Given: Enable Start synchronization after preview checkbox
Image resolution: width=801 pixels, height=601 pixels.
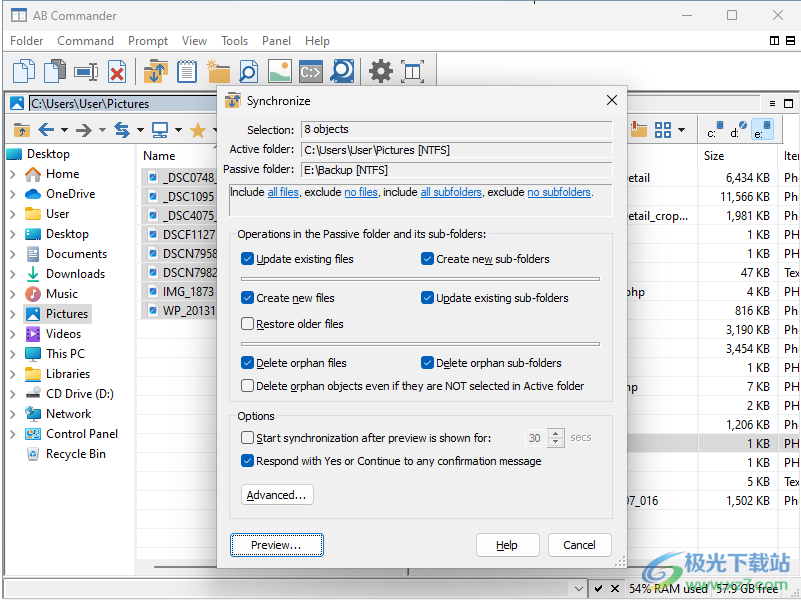Looking at the screenshot, I should 247,438.
